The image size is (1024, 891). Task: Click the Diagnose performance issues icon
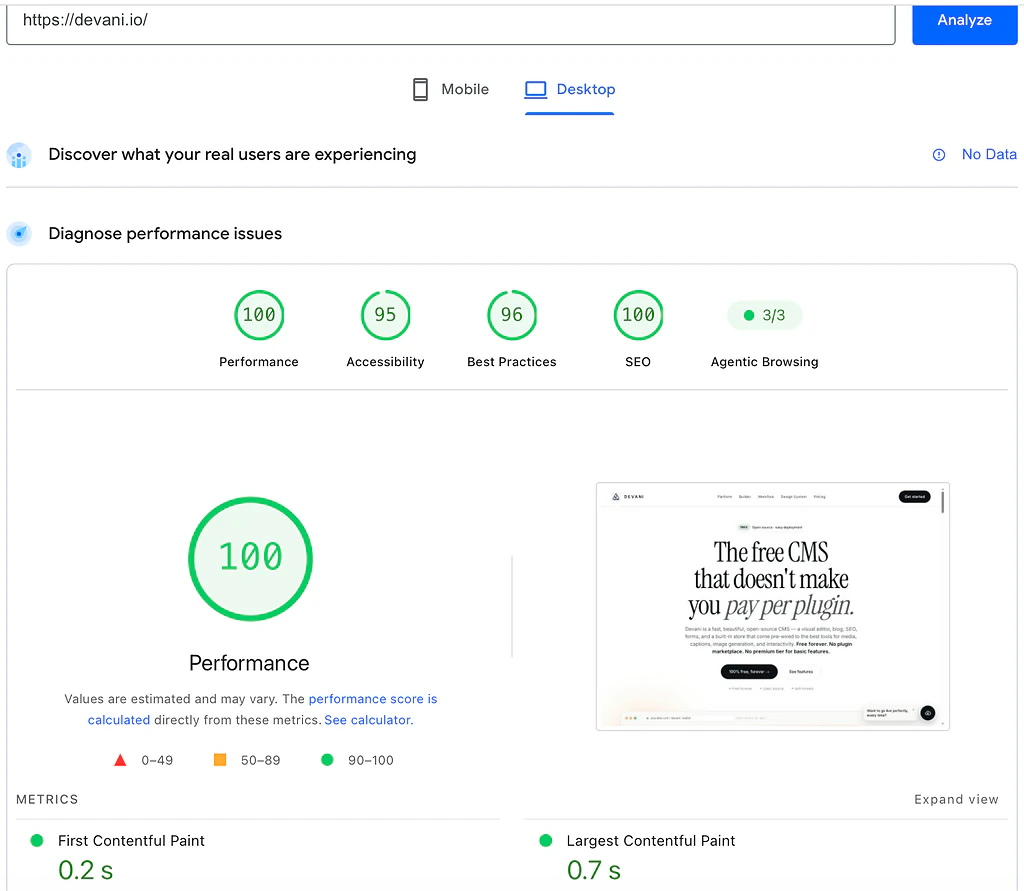(19, 234)
